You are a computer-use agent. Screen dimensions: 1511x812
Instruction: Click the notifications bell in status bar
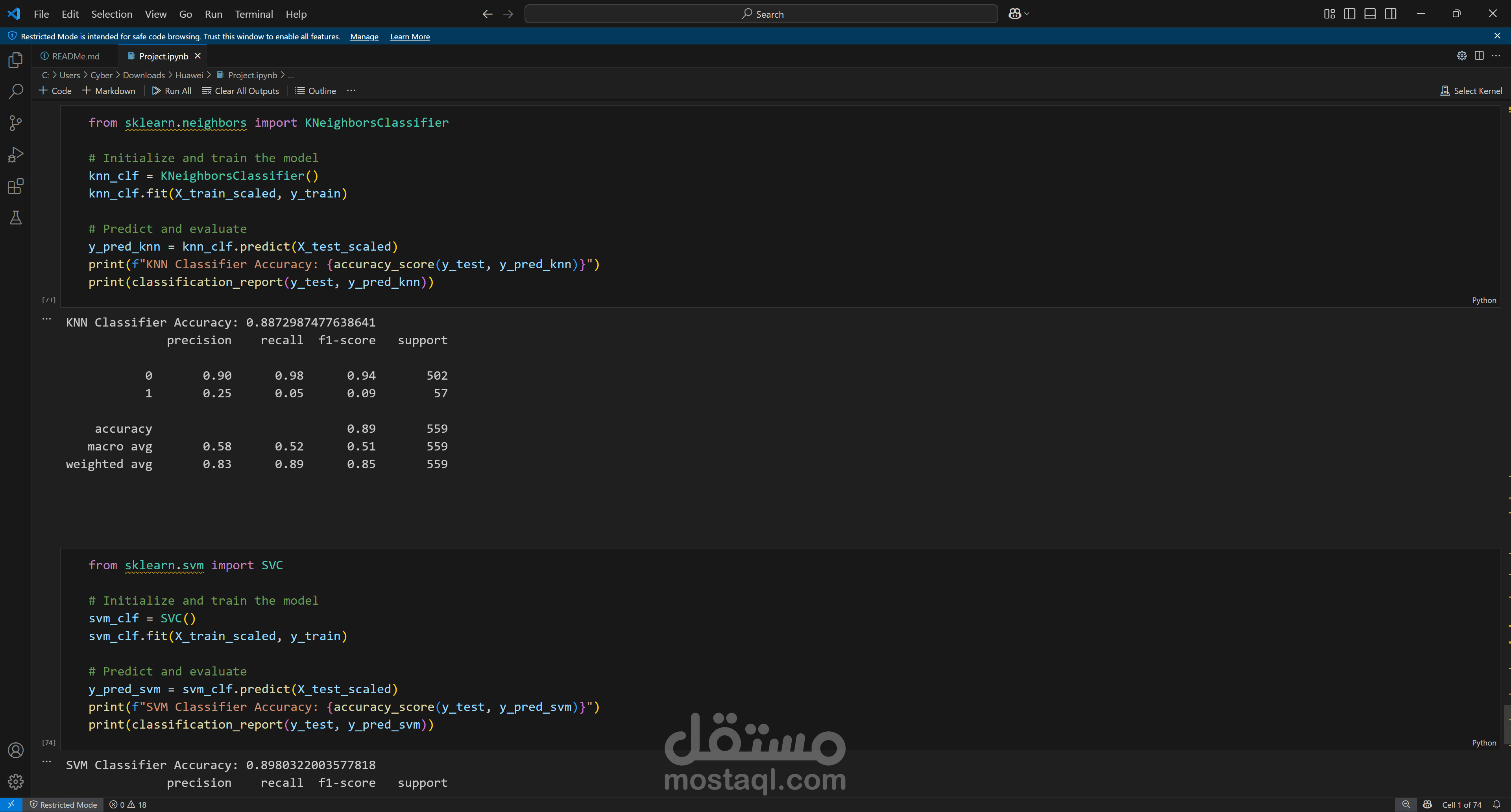(x=1496, y=805)
